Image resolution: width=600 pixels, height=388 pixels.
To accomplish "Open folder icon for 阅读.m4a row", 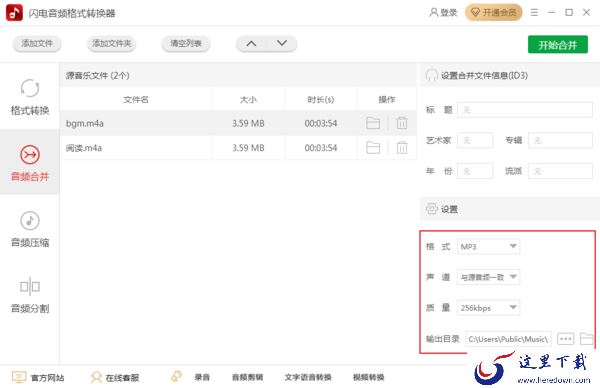I will pyautogui.click(x=373, y=148).
